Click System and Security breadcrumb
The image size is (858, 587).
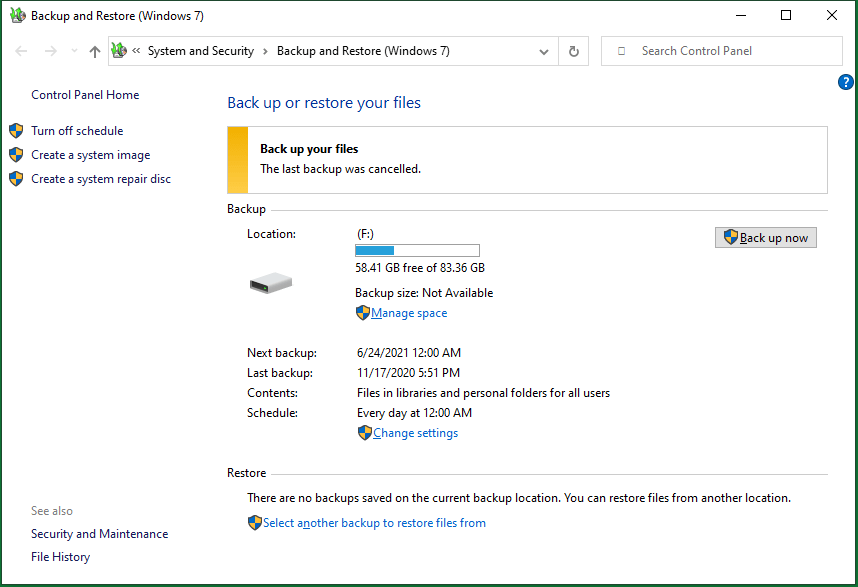tap(201, 51)
